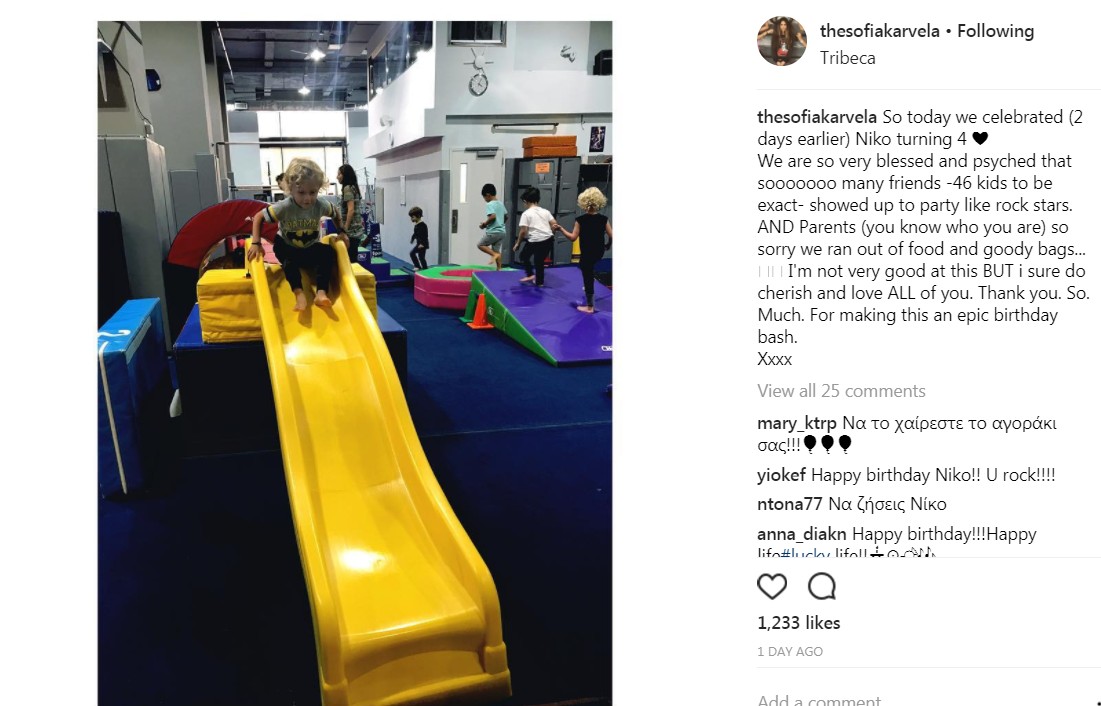Like the post with the heart icon
Viewport: 1101px width, 706px height.
tap(772, 586)
